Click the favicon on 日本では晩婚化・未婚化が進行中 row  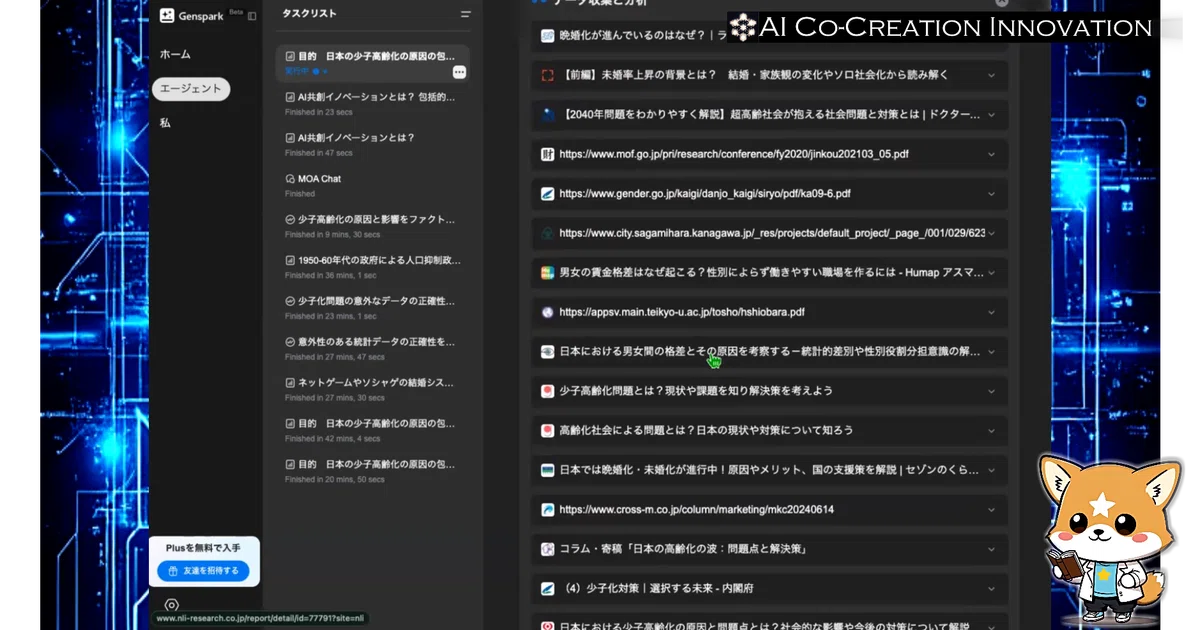coord(547,470)
